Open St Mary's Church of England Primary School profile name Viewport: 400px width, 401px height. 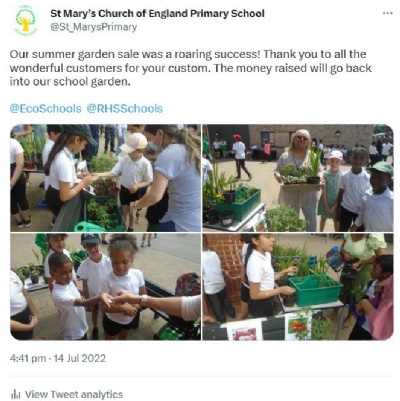[x=157, y=14]
